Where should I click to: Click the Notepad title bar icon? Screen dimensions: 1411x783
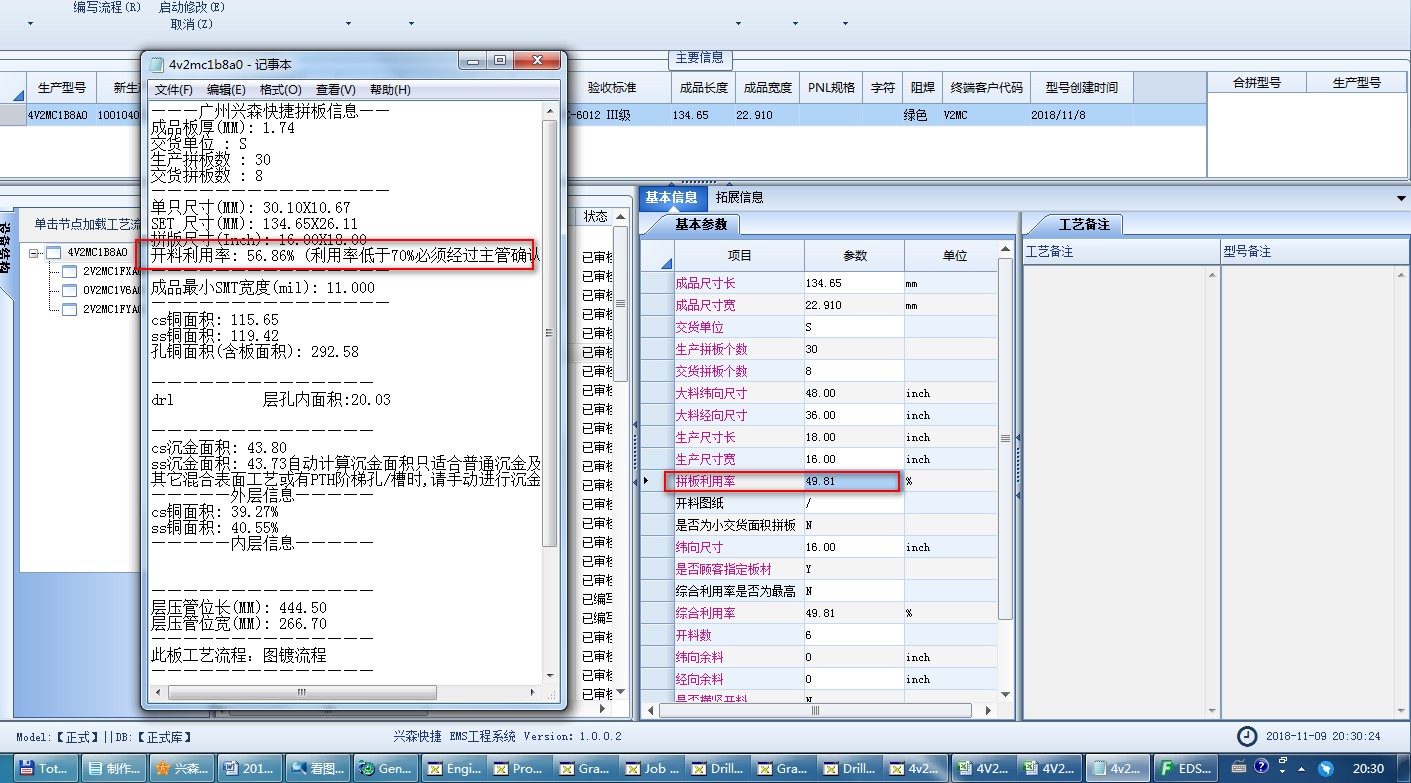(156, 64)
